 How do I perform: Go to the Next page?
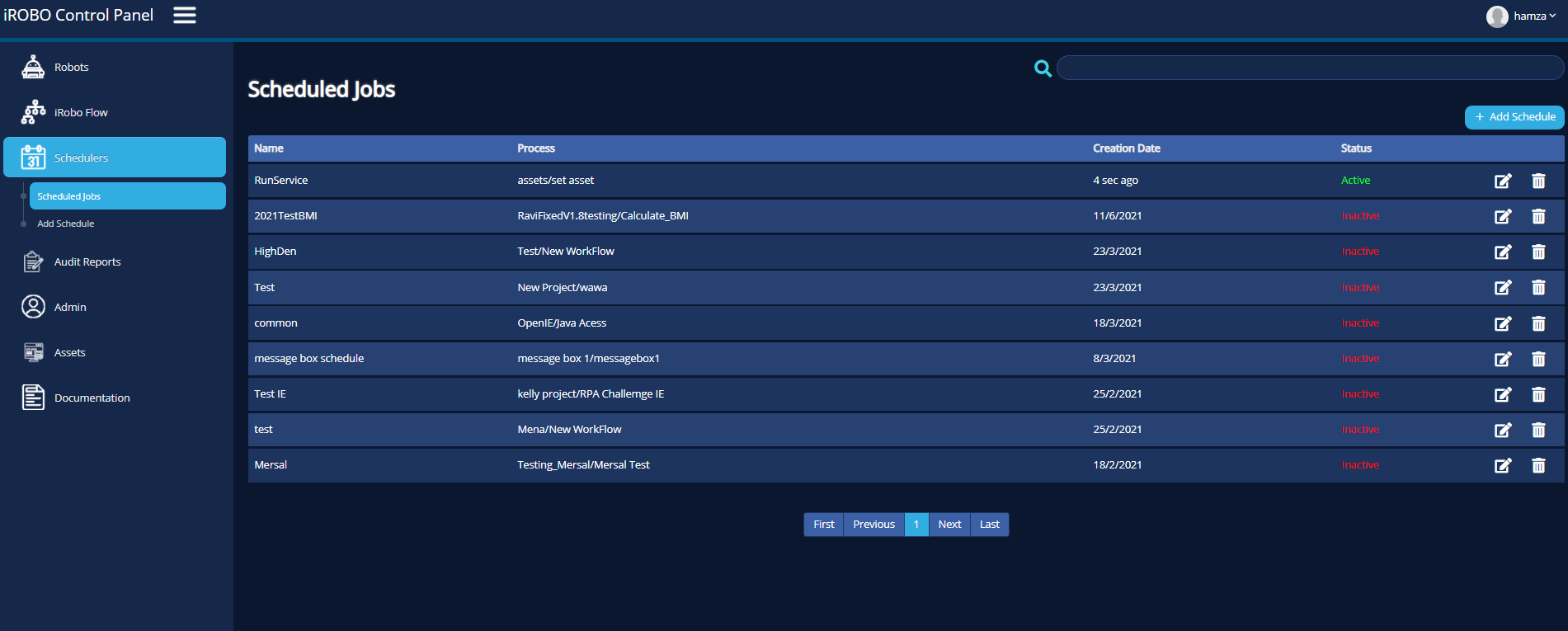[949, 525]
